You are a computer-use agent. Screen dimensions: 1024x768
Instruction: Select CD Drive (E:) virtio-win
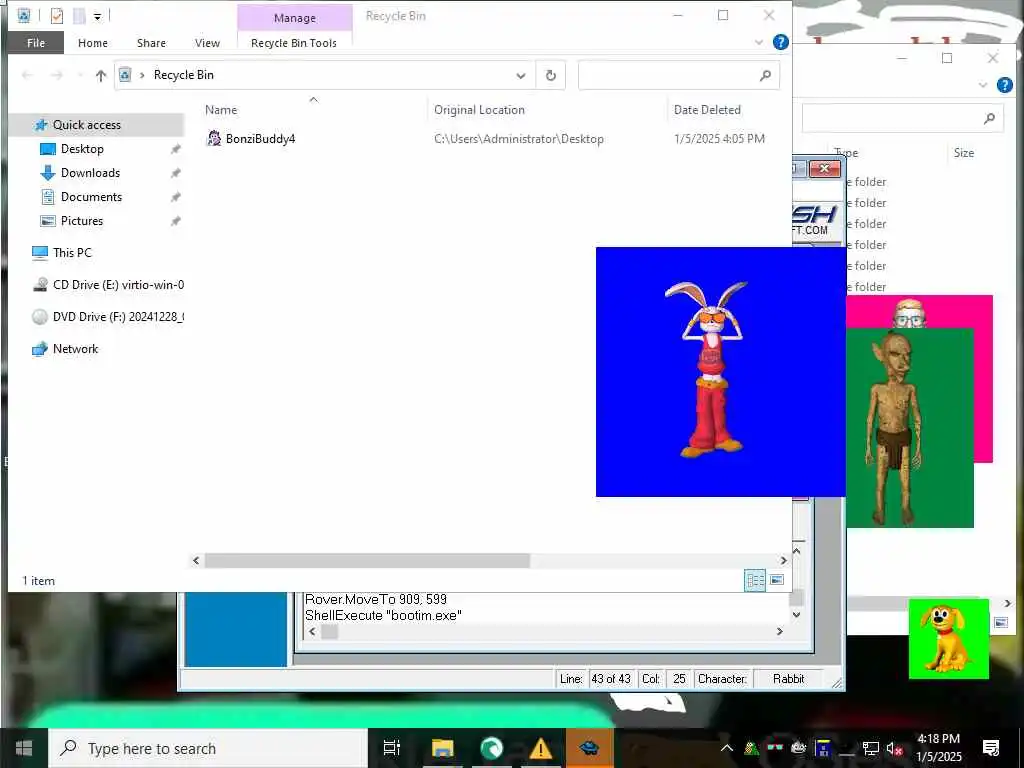(108, 285)
